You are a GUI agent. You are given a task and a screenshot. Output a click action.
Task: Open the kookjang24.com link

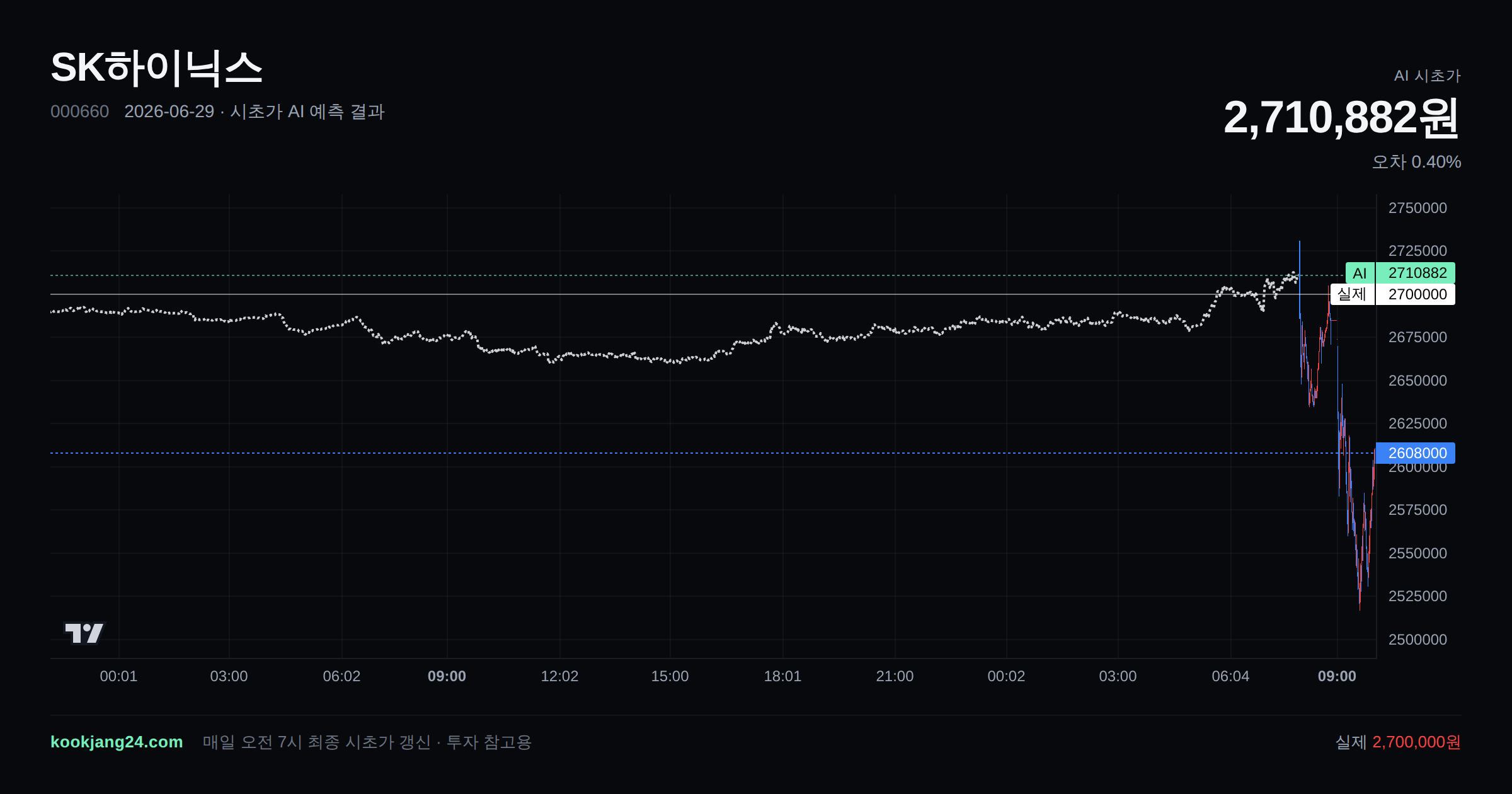pos(117,742)
